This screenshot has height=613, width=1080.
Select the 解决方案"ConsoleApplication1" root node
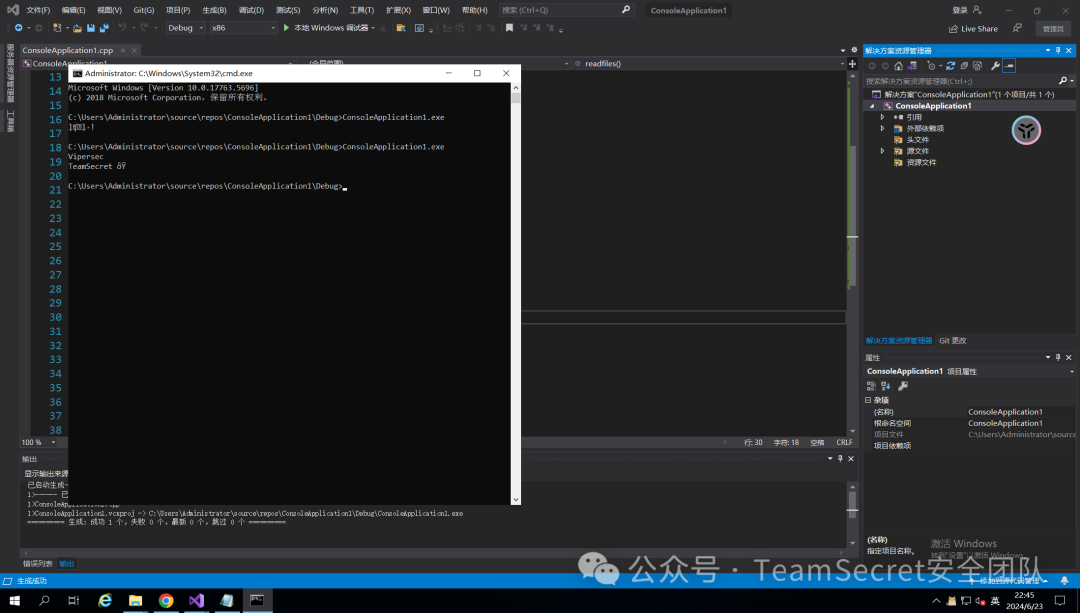968,95
